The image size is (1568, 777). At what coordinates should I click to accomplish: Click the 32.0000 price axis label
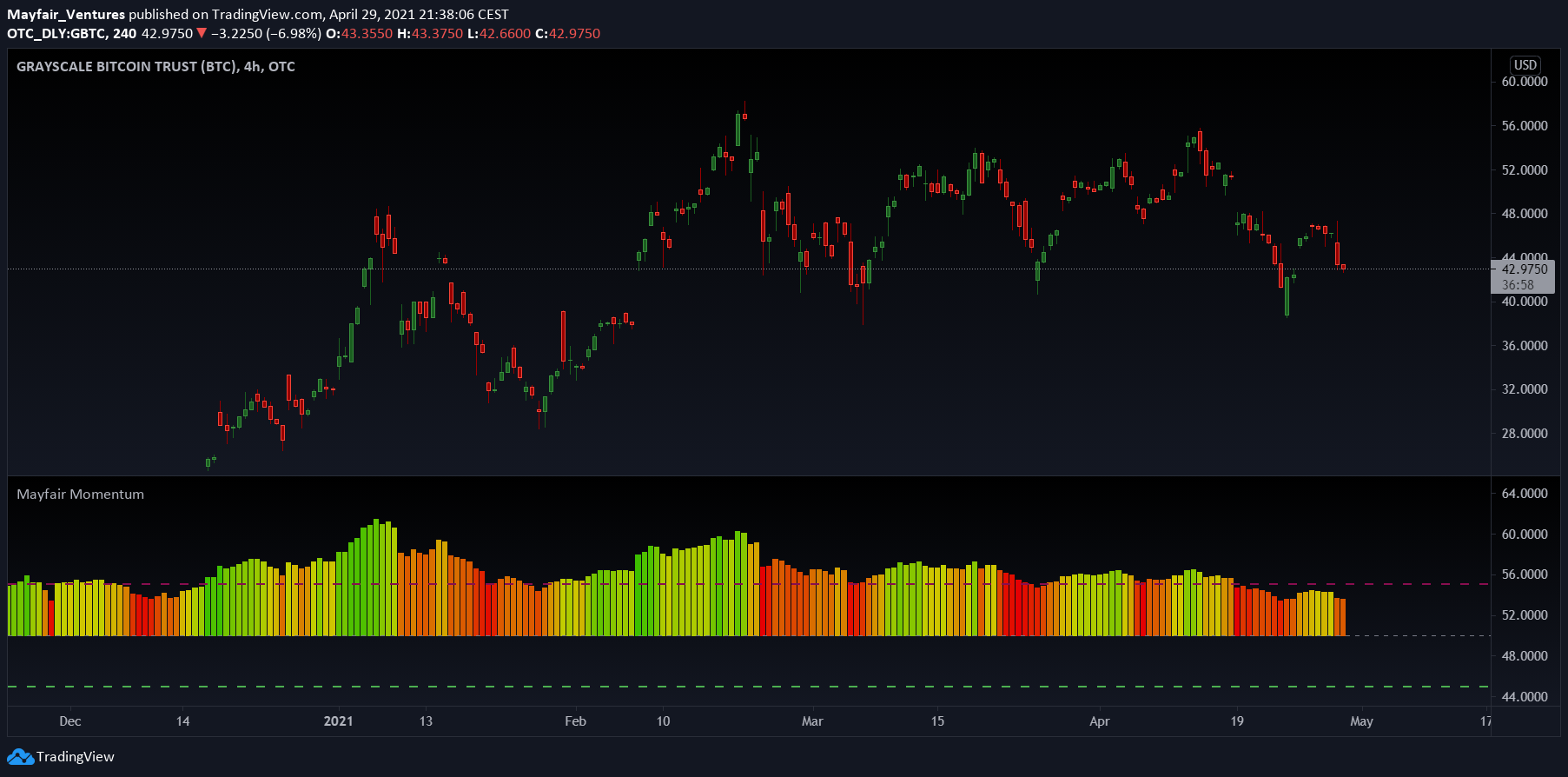(1525, 388)
